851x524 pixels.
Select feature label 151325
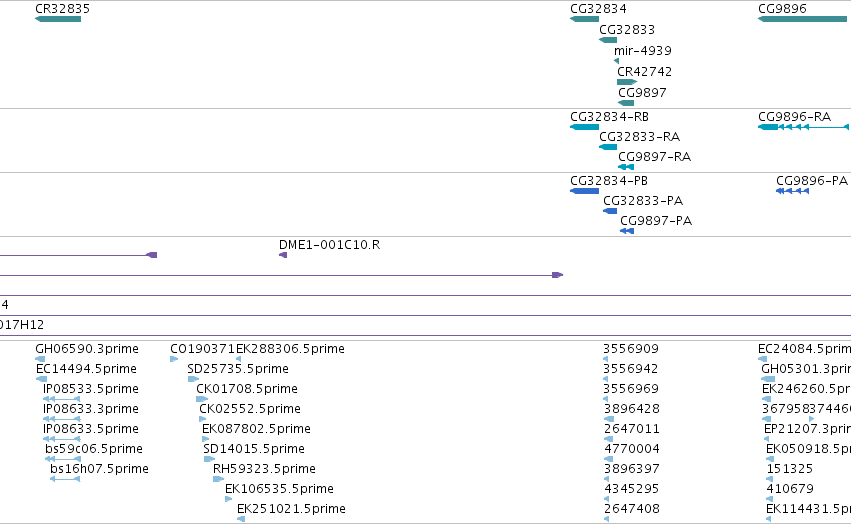[x=790, y=469]
